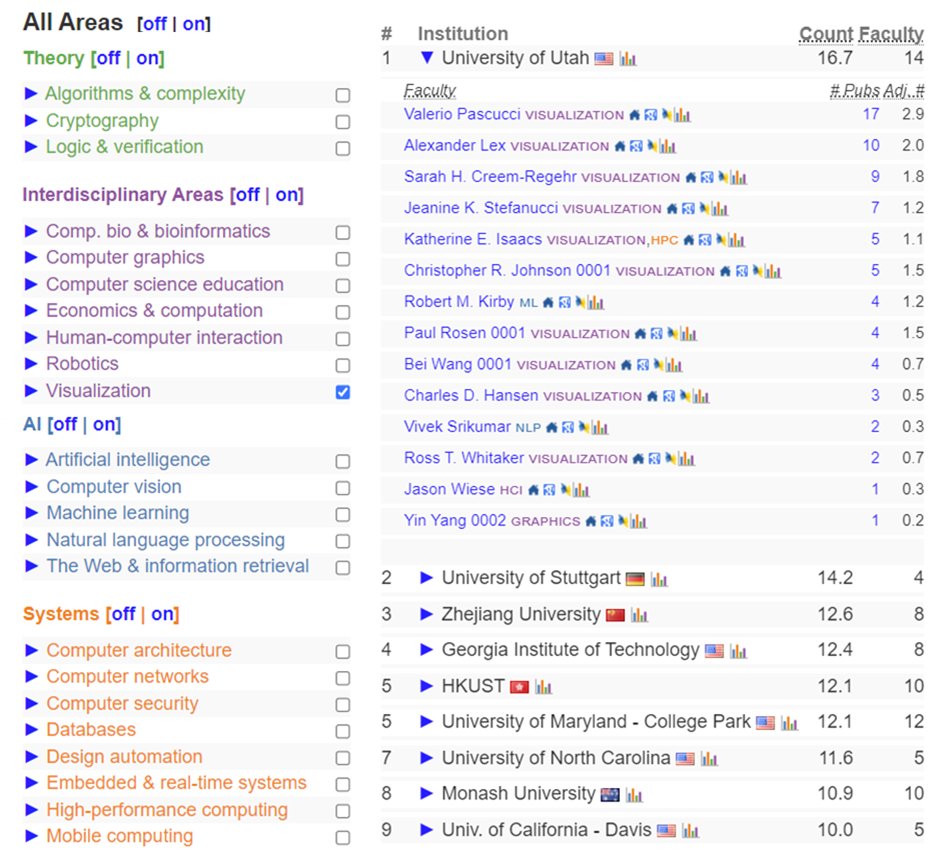Turn all areas off

coord(155,24)
